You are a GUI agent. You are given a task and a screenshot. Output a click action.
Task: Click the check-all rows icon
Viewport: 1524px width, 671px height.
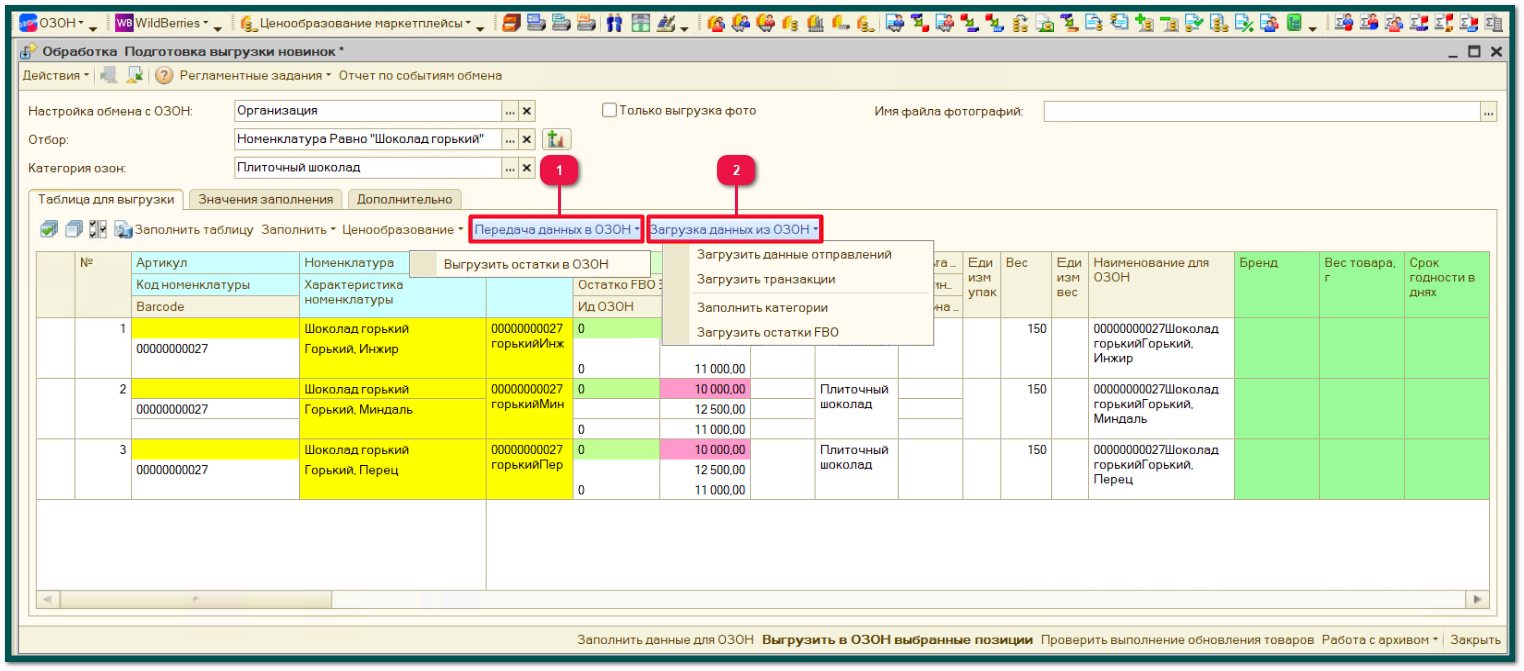tap(50, 230)
